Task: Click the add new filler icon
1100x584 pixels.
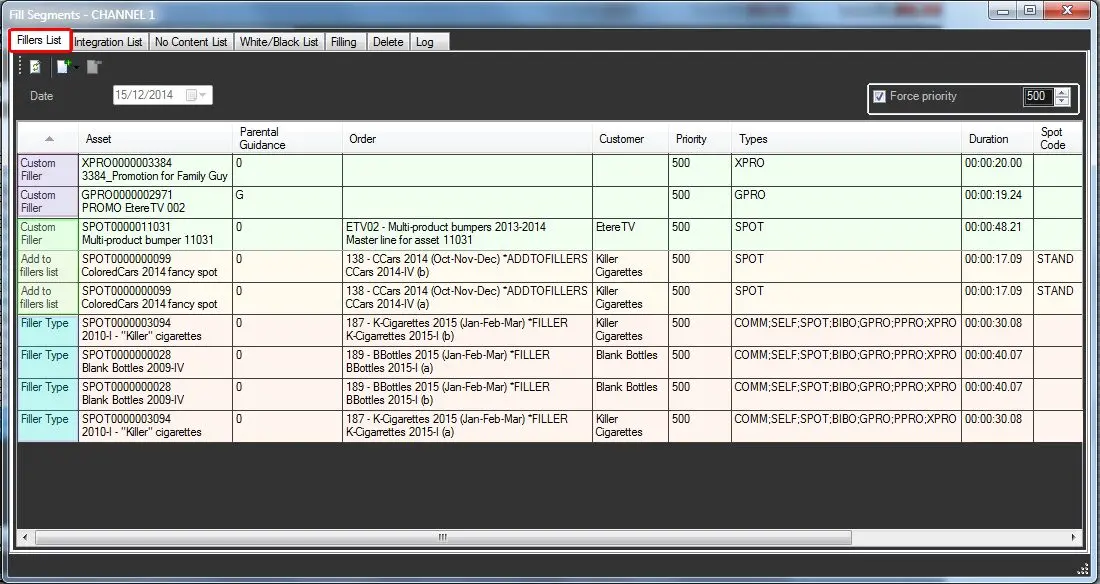Action: pos(64,67)
